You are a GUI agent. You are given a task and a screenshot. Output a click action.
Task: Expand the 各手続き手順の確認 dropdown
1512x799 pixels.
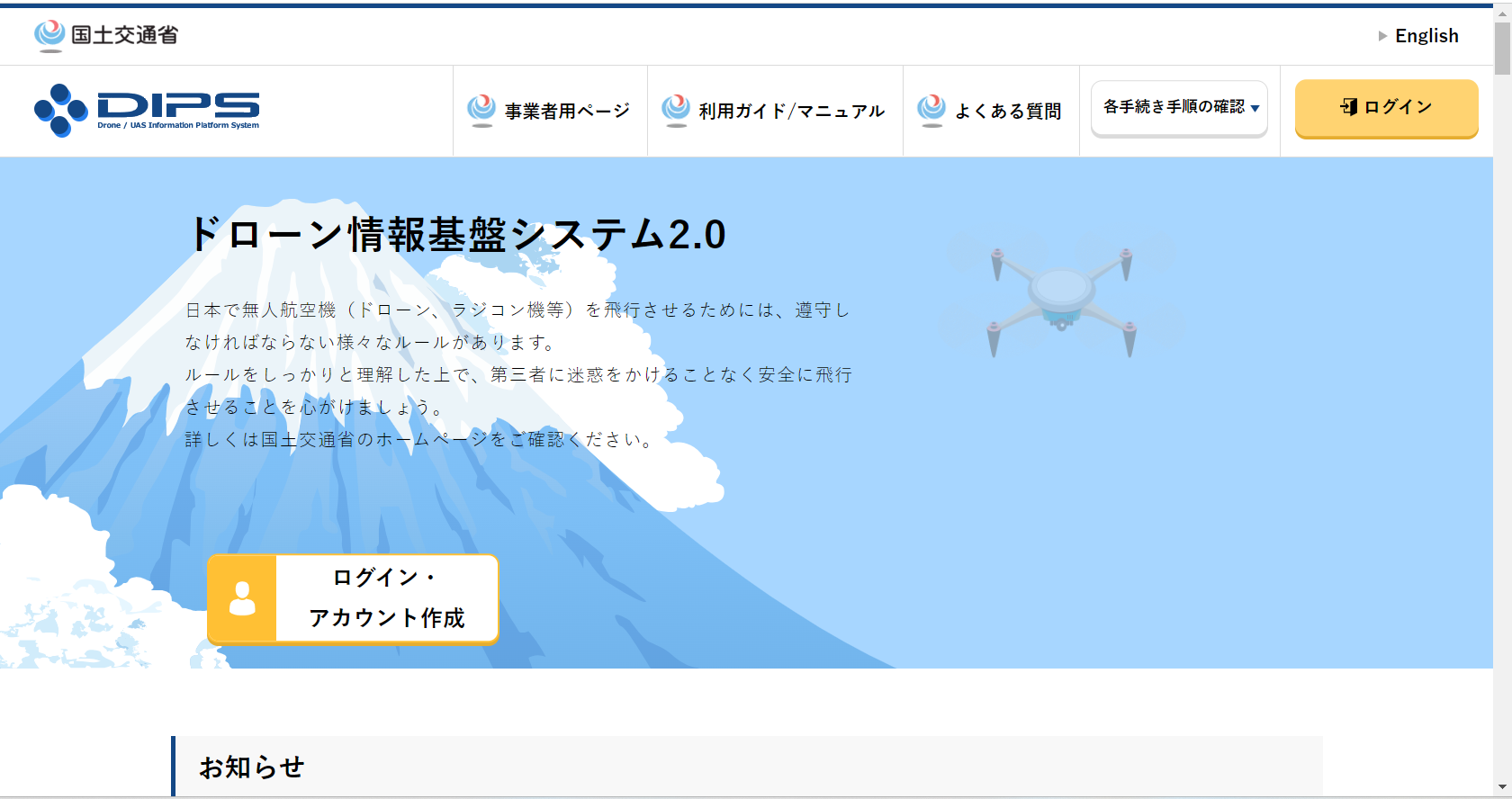click(x=1174, y=107)
